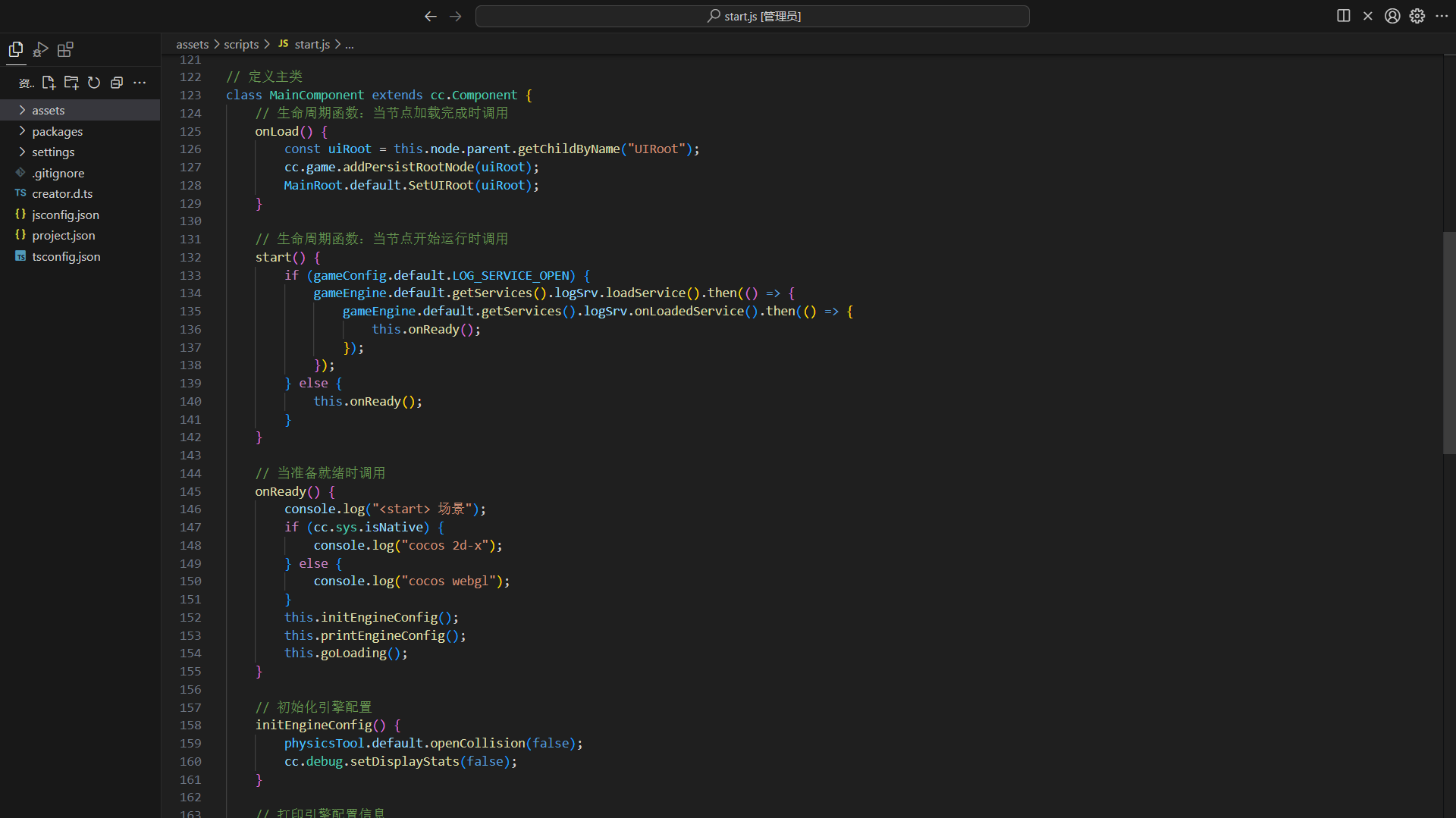The height and width of the screenshot is (818, 1456).
Task: Click the Explorer section title 资..
Action: [26, 83]
